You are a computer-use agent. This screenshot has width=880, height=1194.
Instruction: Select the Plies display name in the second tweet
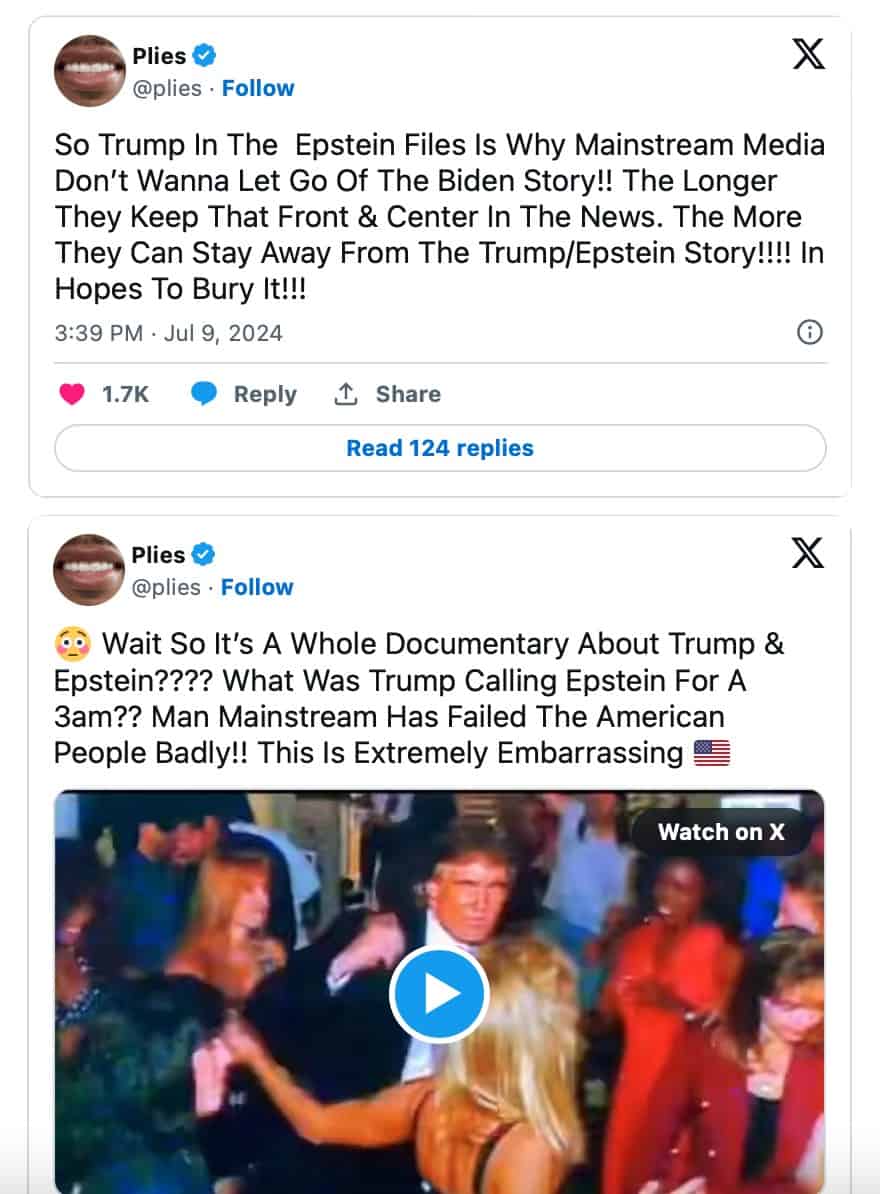[x=160, y=554]
